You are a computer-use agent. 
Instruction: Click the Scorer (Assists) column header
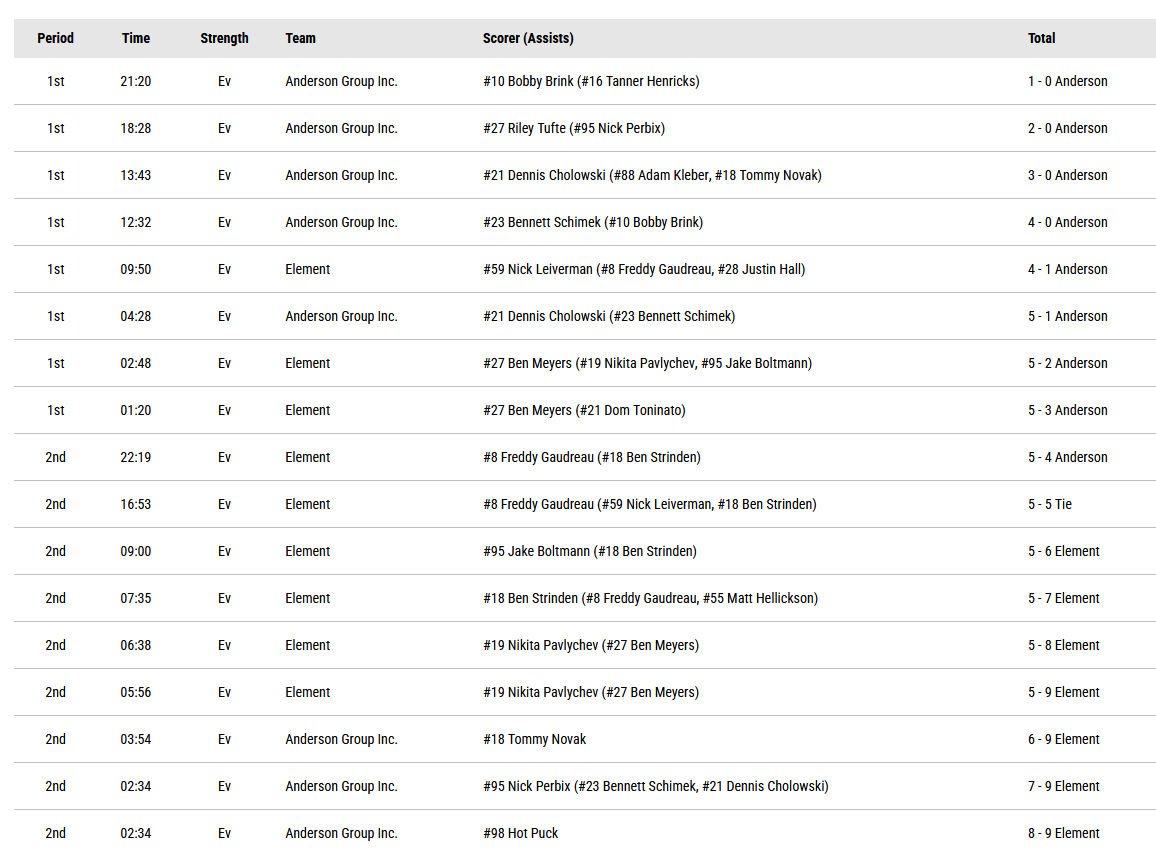(528, 38)
